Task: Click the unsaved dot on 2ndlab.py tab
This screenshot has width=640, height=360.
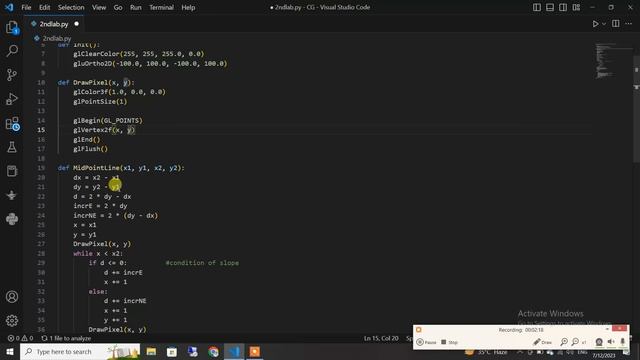Action: [76, 24]
